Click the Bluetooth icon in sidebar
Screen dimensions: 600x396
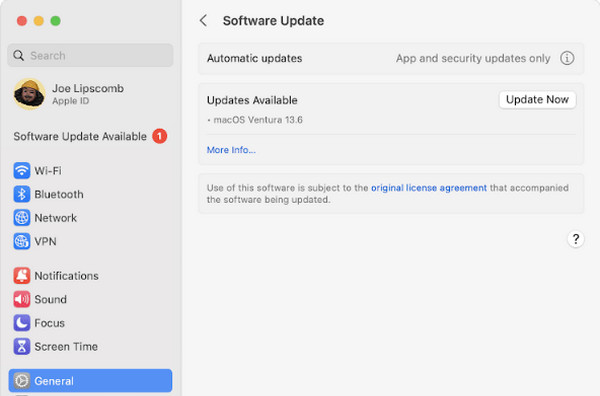pyautogui.click(x=22, y=194)
